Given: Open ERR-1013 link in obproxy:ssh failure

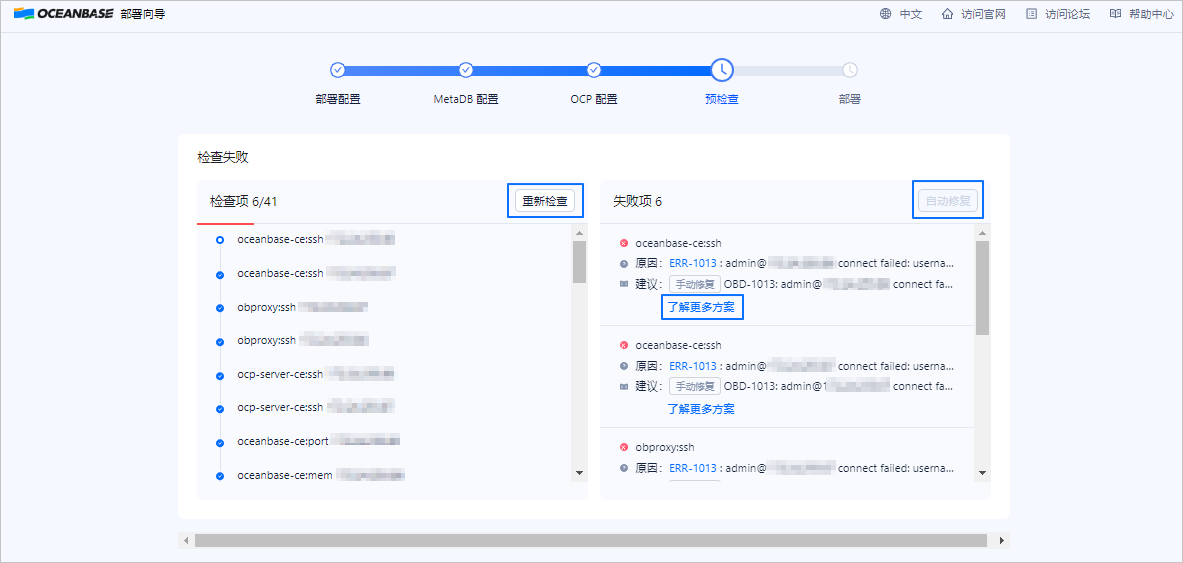Looking at the screenshot, I should (x=693, y=468).
